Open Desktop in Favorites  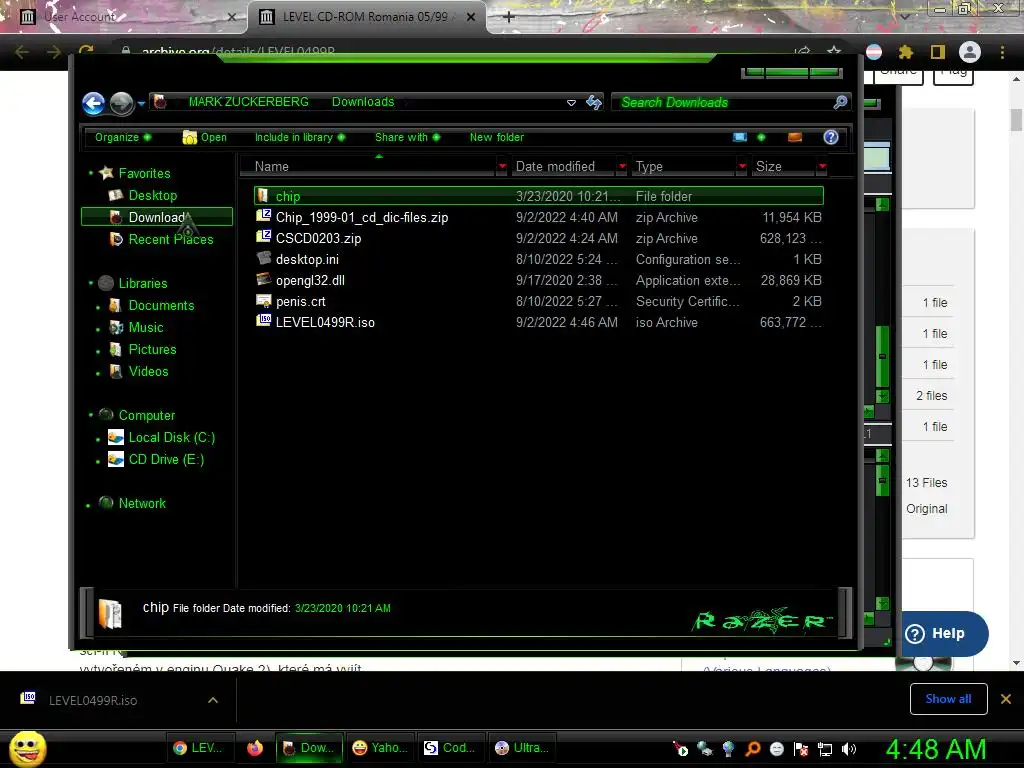(152, 195)
